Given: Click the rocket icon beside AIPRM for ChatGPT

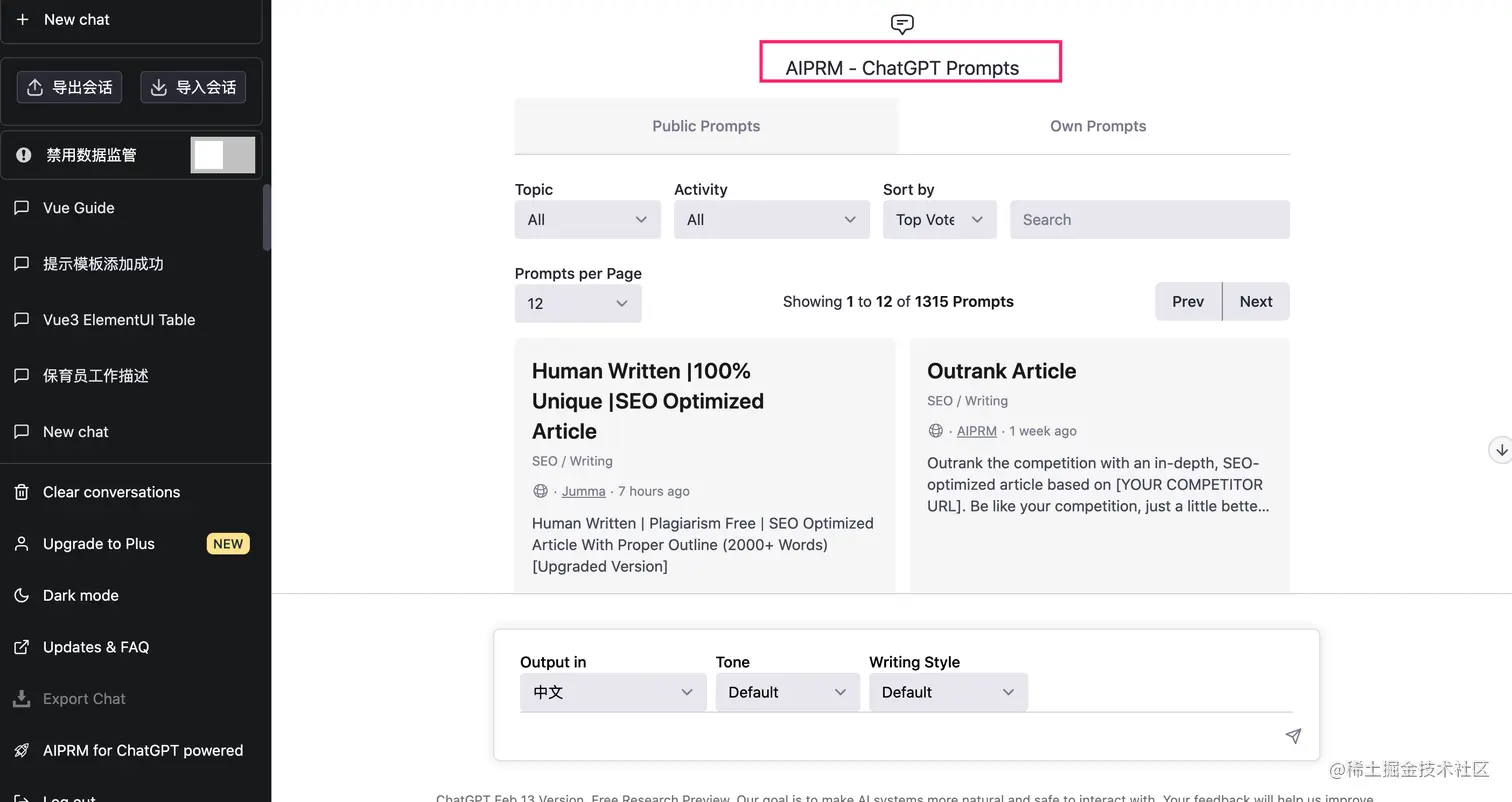Looking at the screenshot, I should click(x=21, y=750).
